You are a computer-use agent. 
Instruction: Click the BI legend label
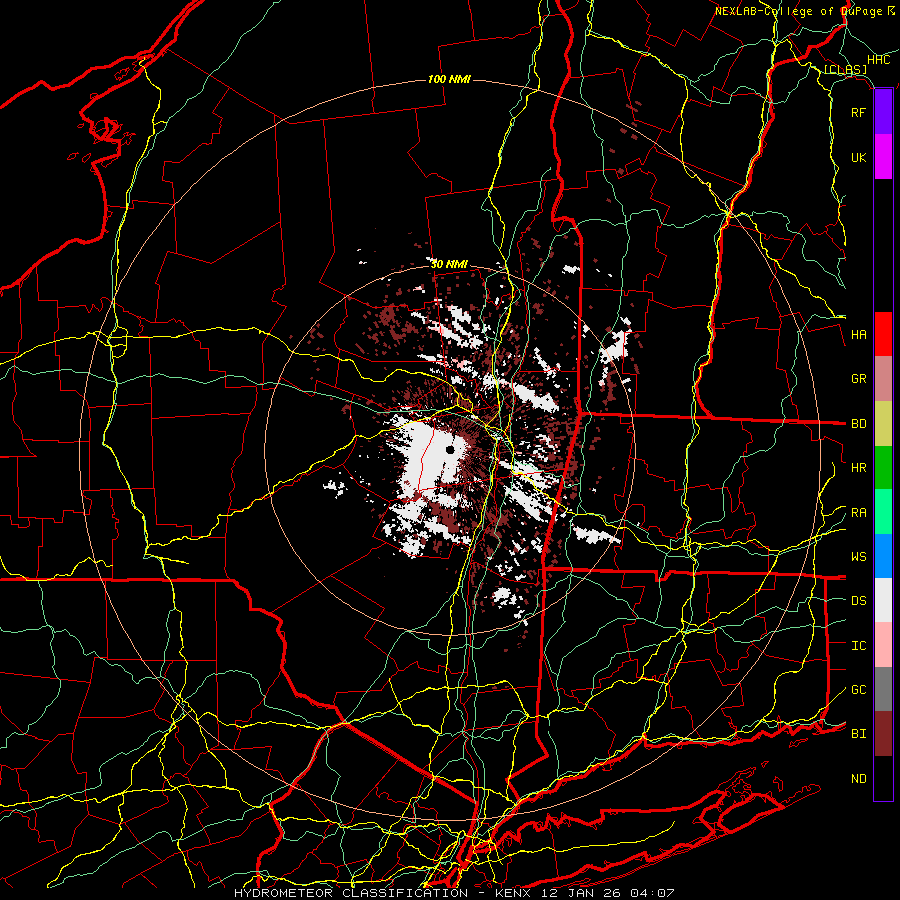(859, 734)
